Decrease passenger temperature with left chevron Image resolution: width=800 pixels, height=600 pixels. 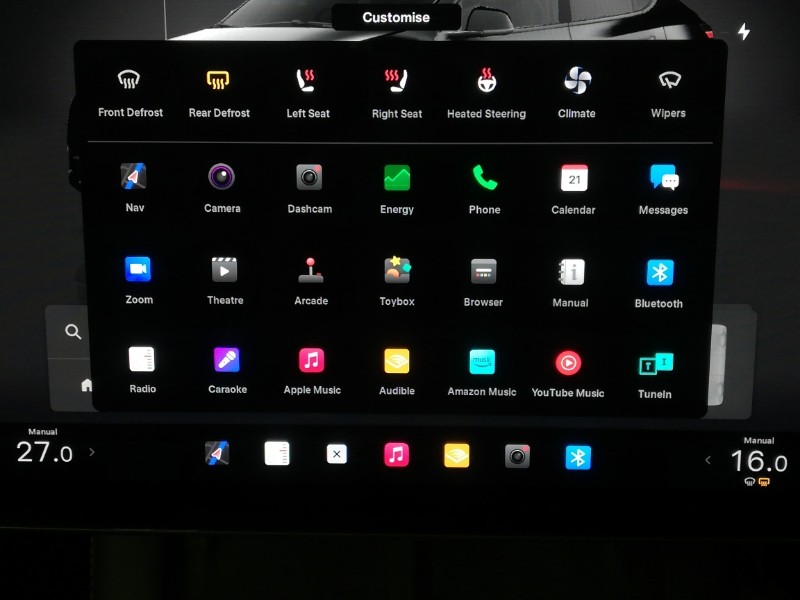[x=708, y=460]
